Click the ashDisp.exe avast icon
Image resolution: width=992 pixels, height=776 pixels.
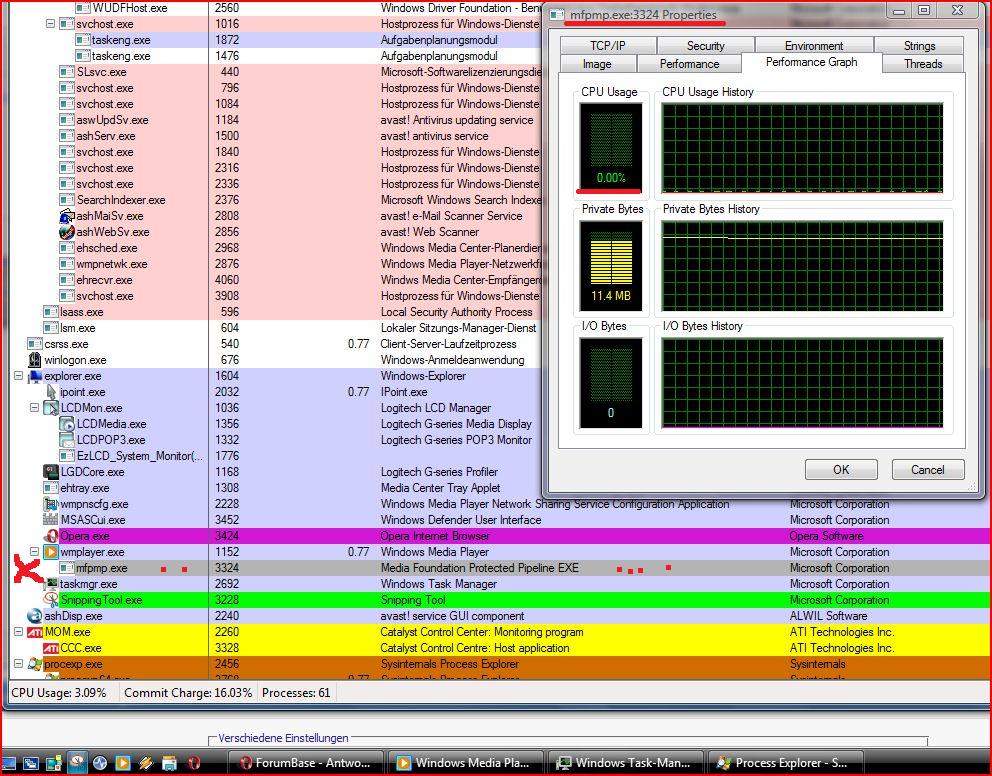tap(35, 616)
